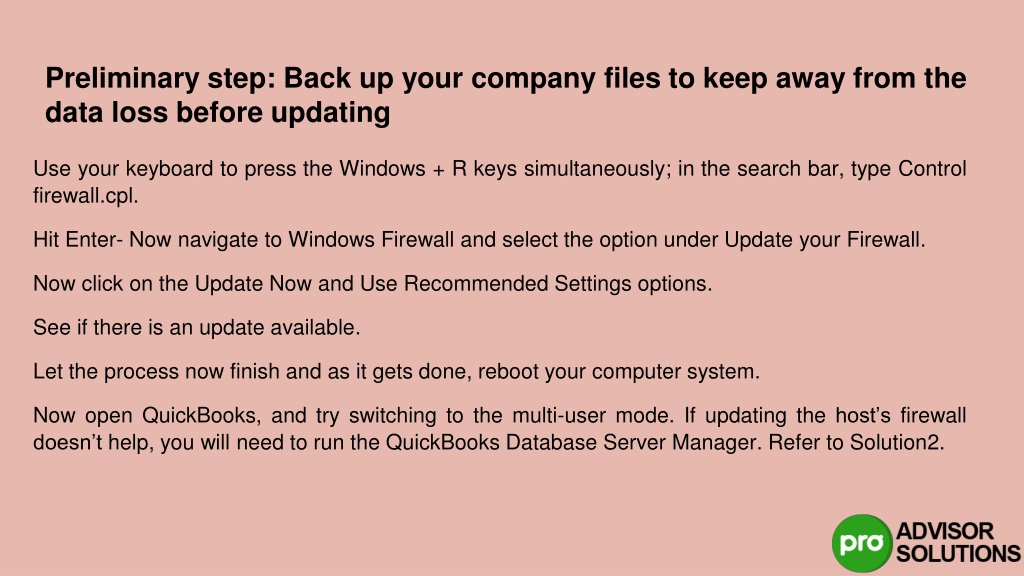Image resolution: width=1024 pixels, height=576 pixels.
Task: Click the words 'Windows Firewall'
Action: click(371, 240)
